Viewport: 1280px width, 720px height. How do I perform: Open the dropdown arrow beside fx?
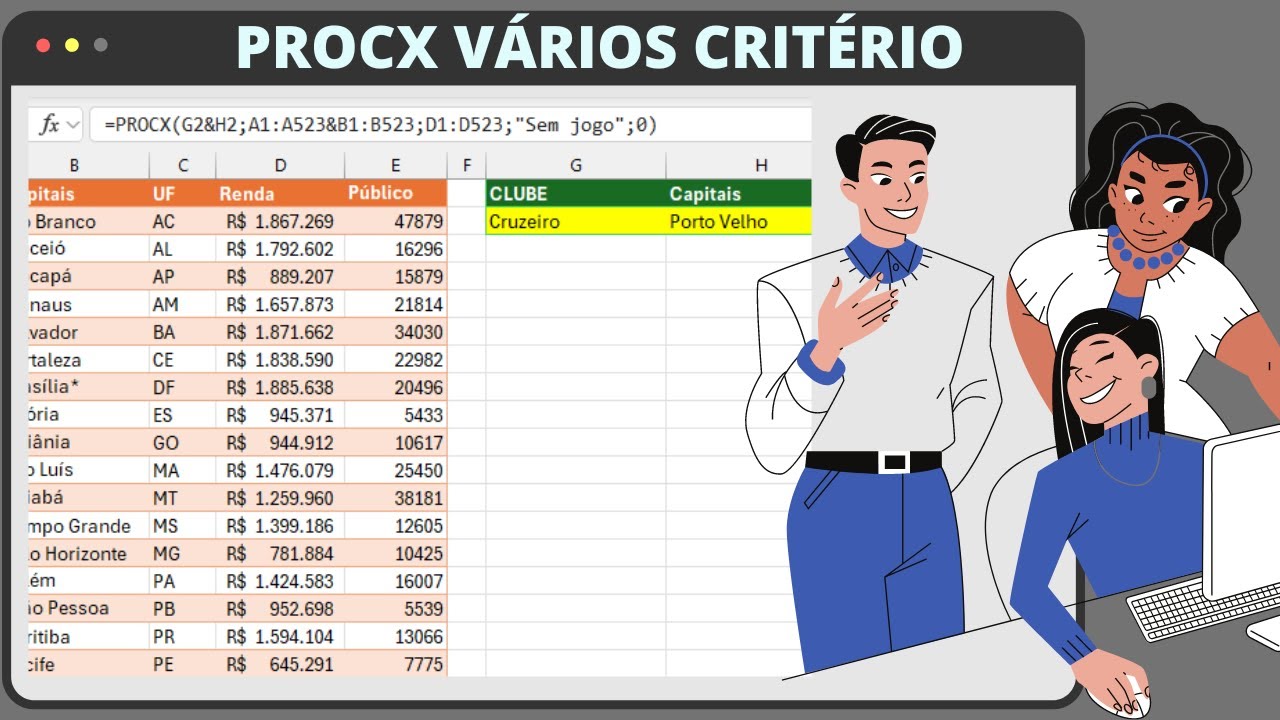coord(72,126)
